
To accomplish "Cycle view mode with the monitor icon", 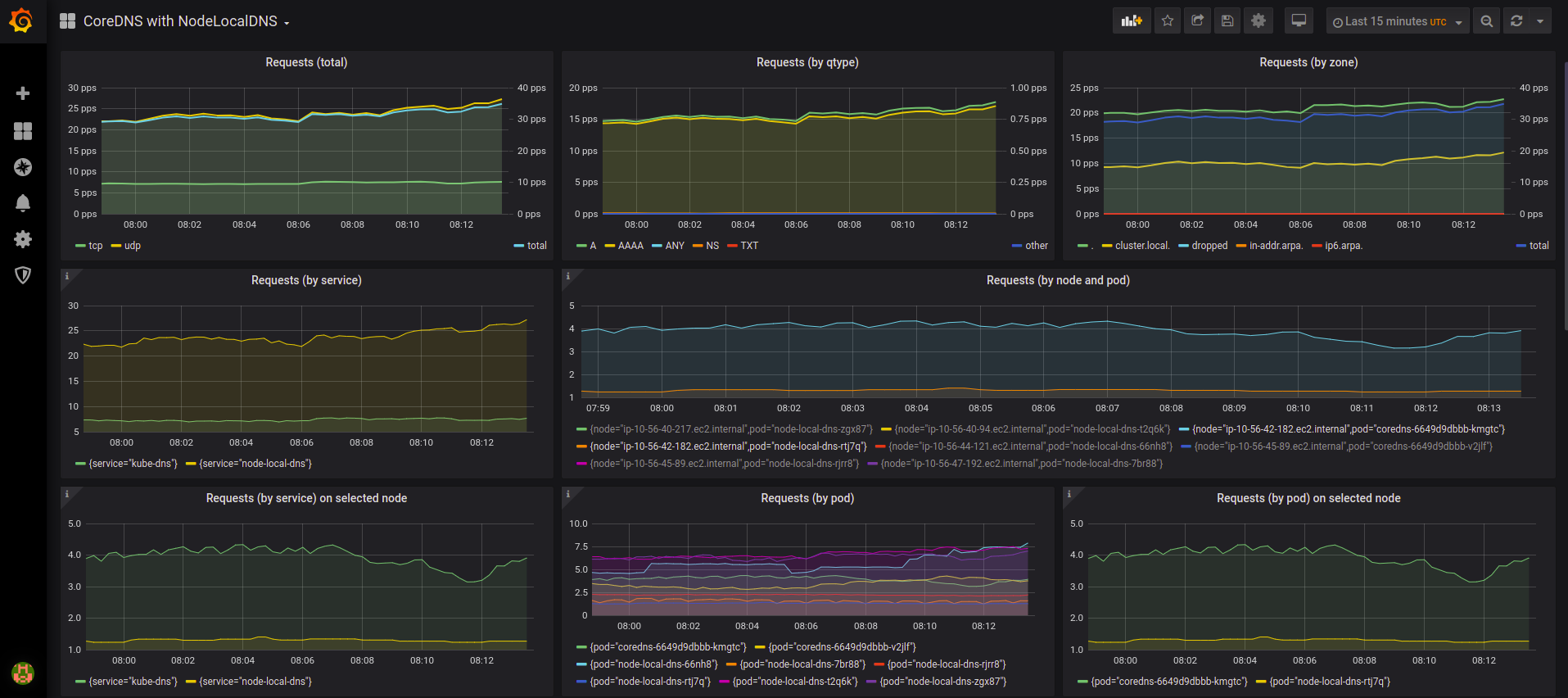I will 1299,21.
